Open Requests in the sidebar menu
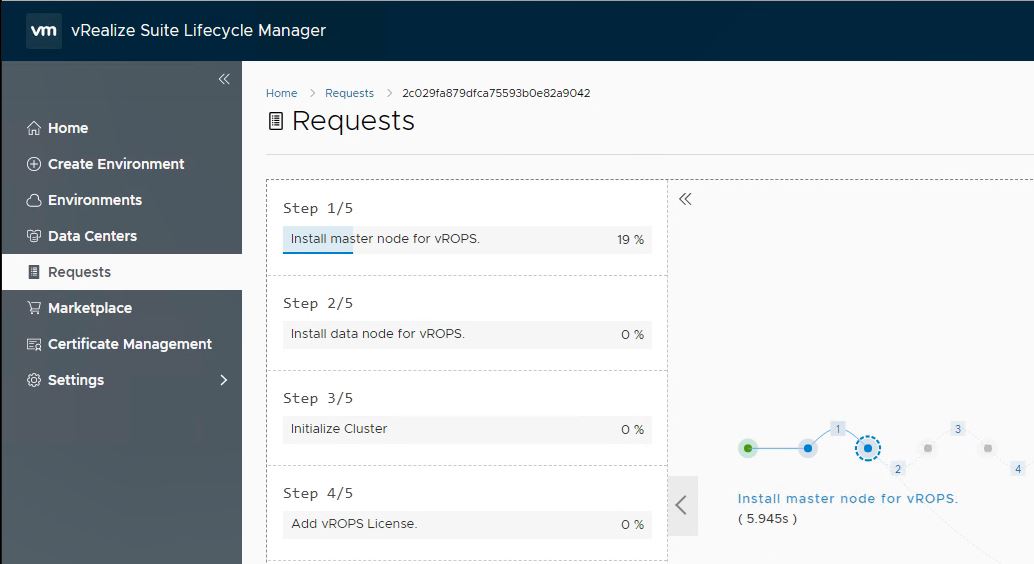 tap(79, 272)
